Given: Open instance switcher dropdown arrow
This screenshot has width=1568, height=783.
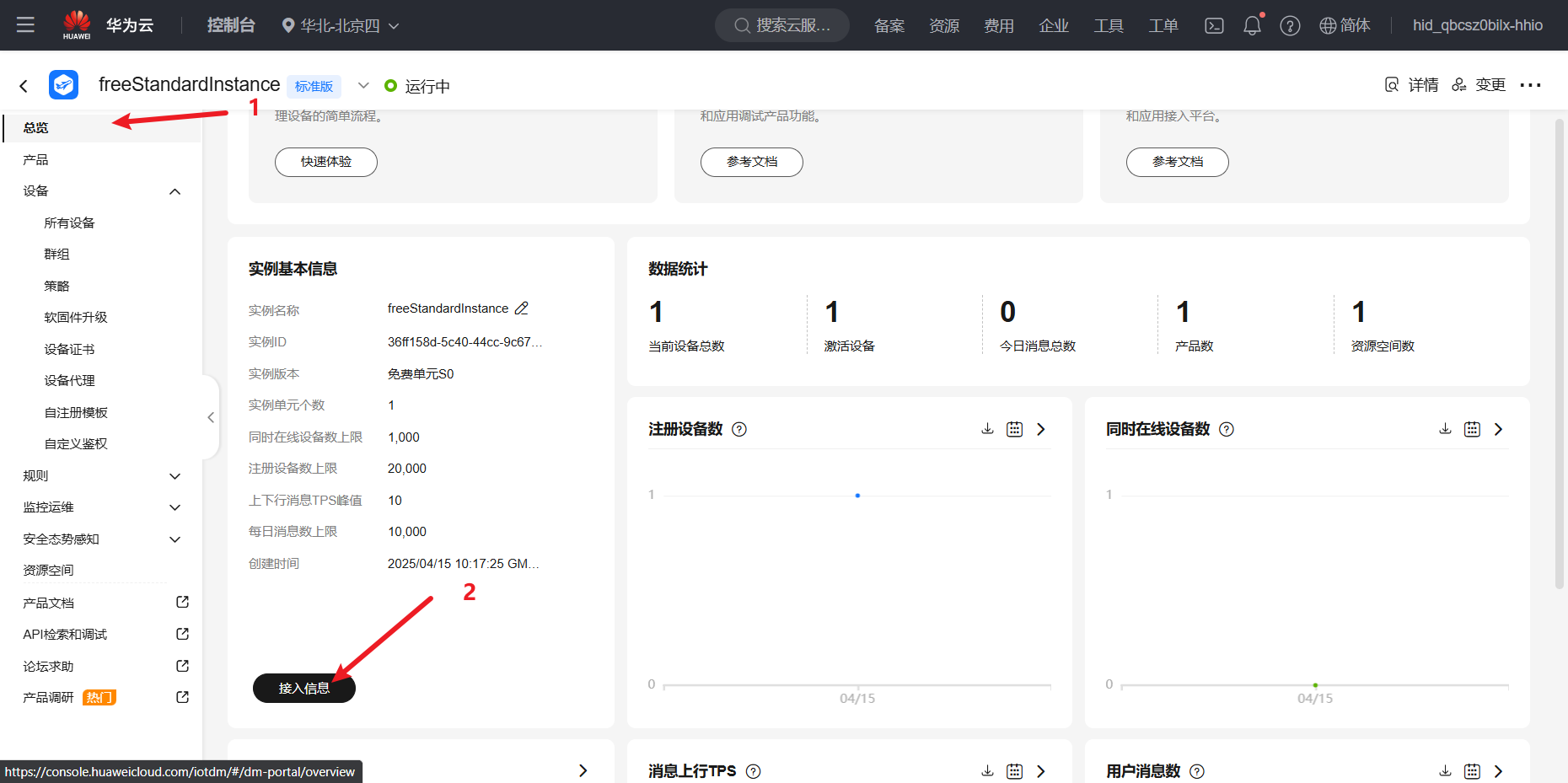Looking at the screenshot, I should pos(363,85).
